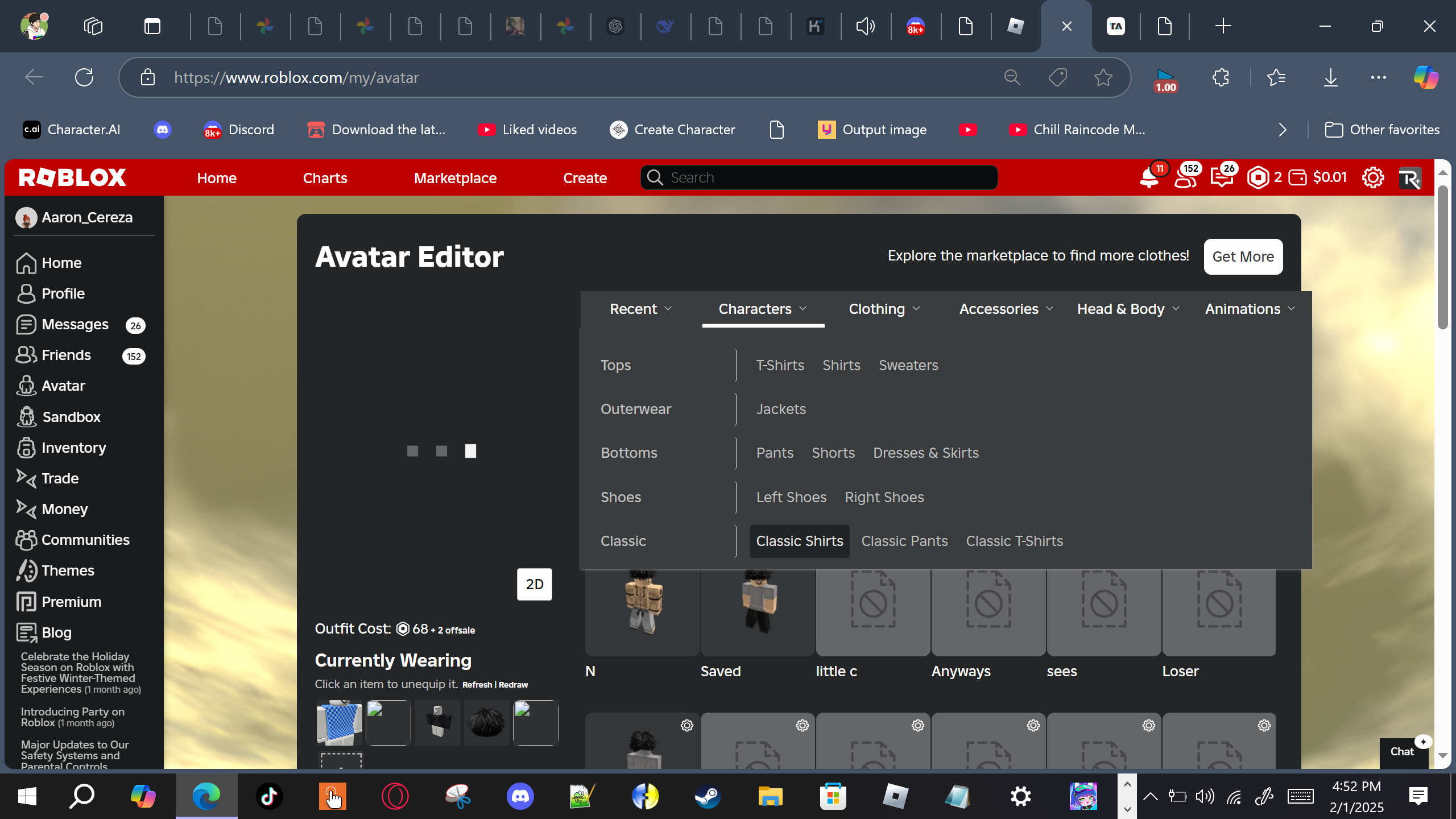The height and width of the screenshot is (819, 1456).
Task: Open Communities from the sidebar
Action: pyautogui.click(x=85, y=540)
